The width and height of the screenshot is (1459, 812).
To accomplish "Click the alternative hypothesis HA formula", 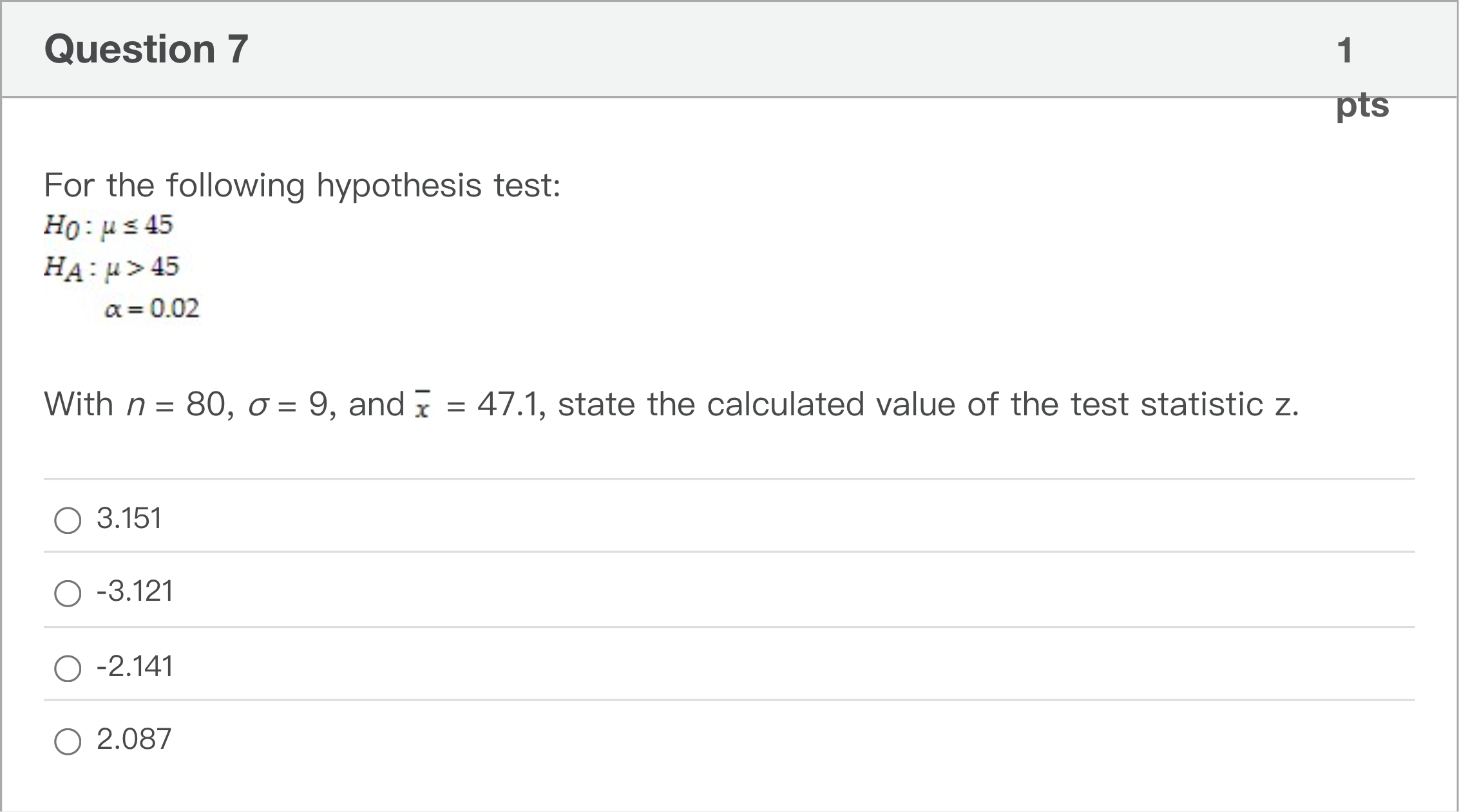I will pos(111,267).
